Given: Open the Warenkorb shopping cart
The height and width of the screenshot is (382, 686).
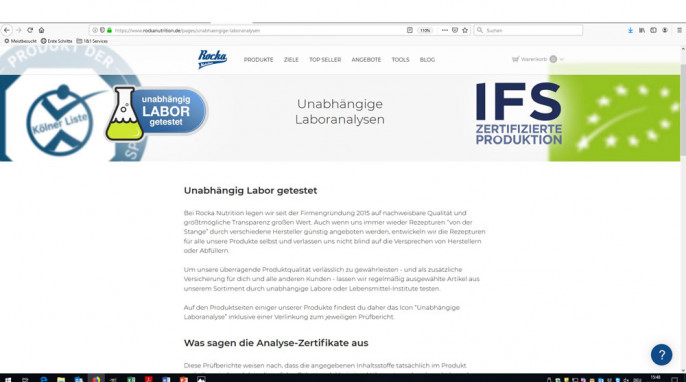Looking at the screenshot, I should click(x=534, y=59).
